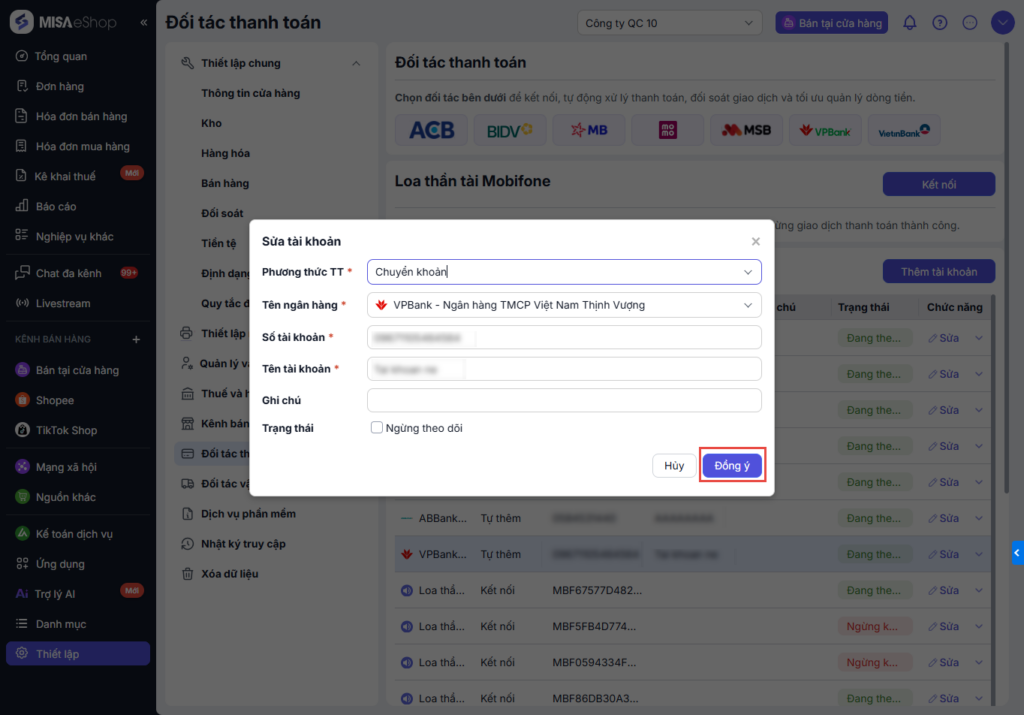The image size is (1024, 715).
Task: Select the MoMo payment partner logo
Action: (668, 130)
